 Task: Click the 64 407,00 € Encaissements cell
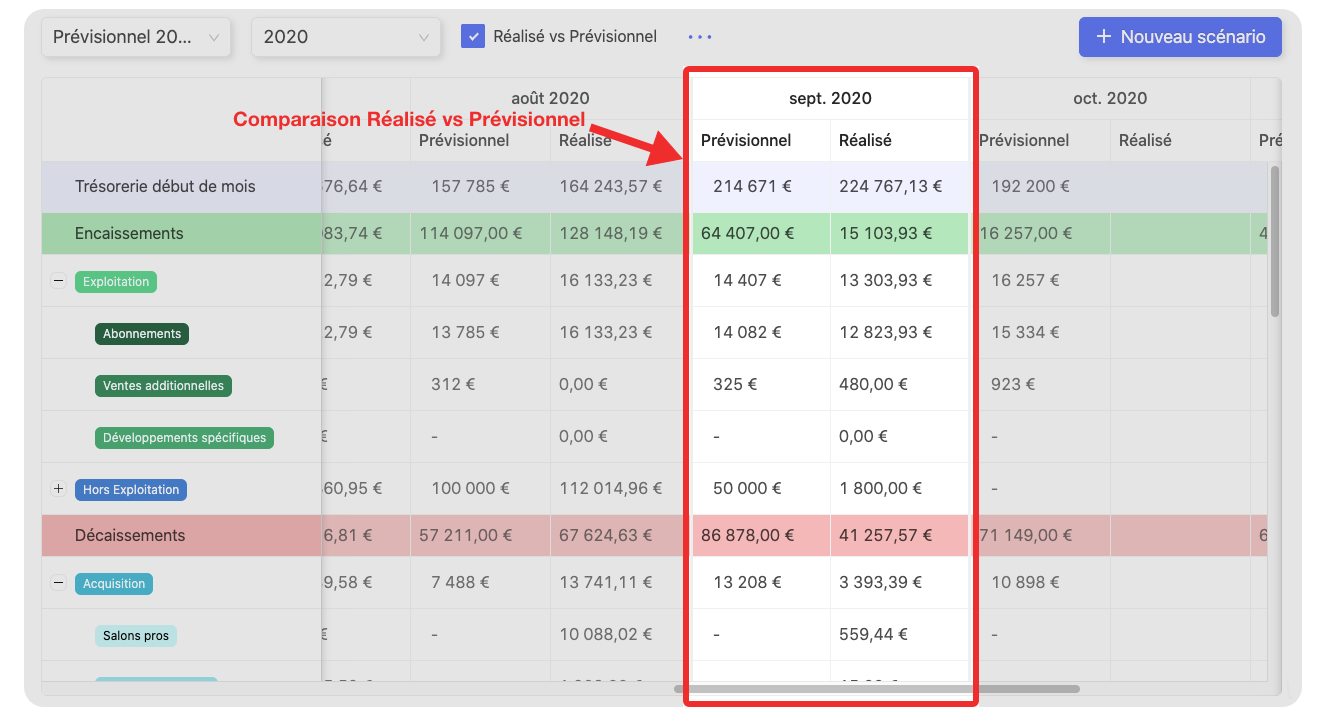point(761,233)
